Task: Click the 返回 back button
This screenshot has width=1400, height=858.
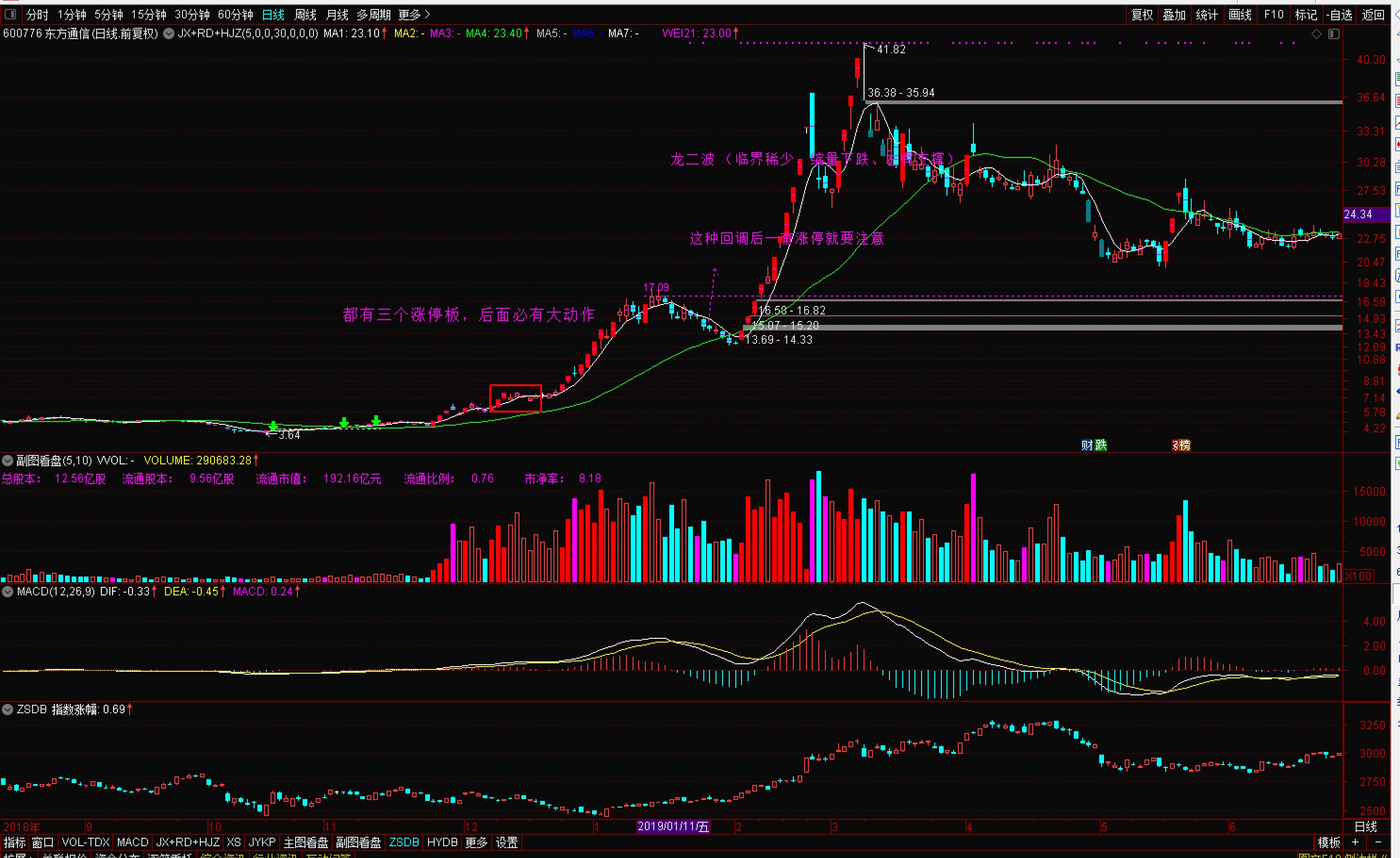Action: tap(1374, 15)
